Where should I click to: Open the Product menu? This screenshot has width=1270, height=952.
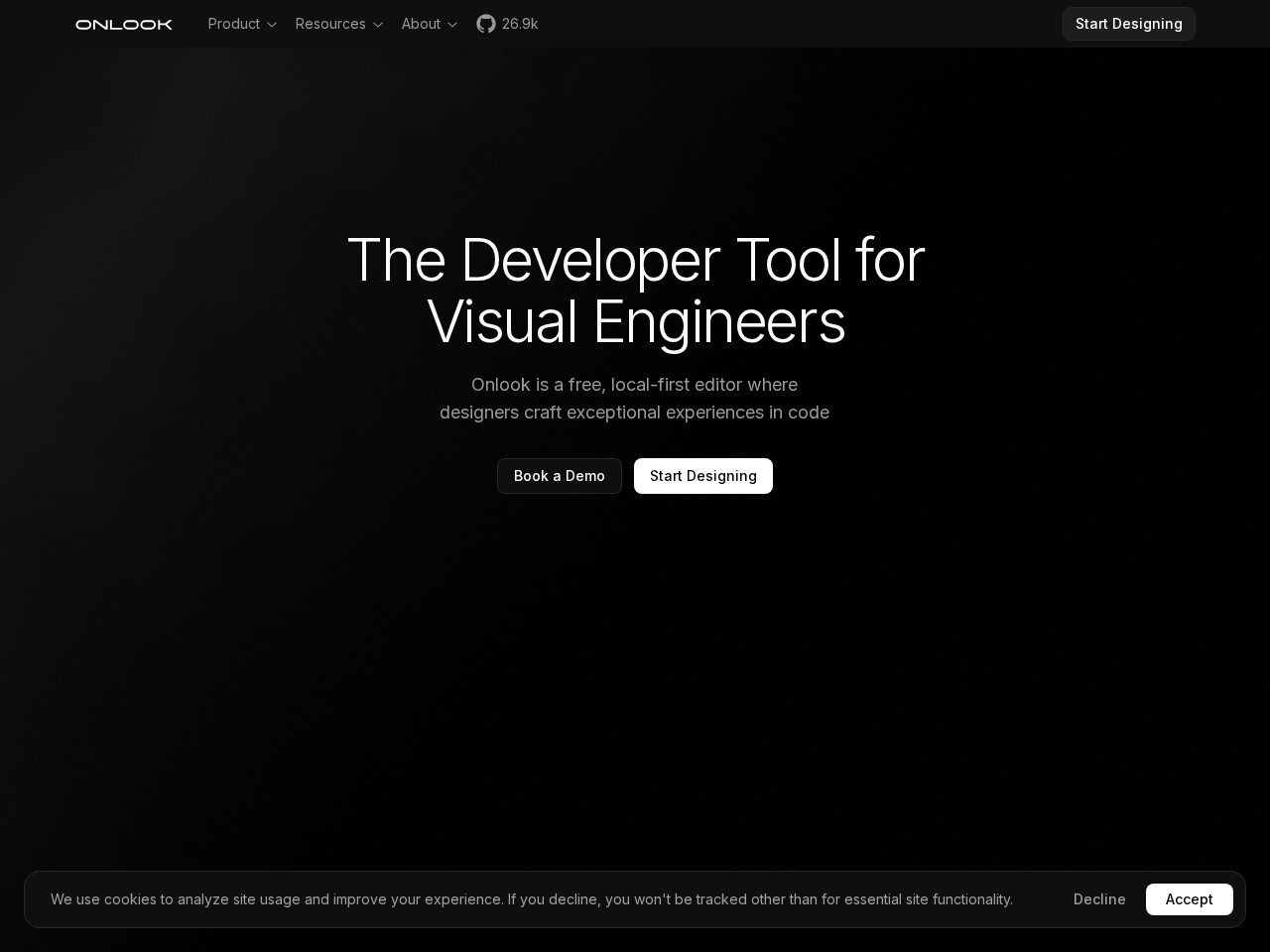tap(243, 24)
